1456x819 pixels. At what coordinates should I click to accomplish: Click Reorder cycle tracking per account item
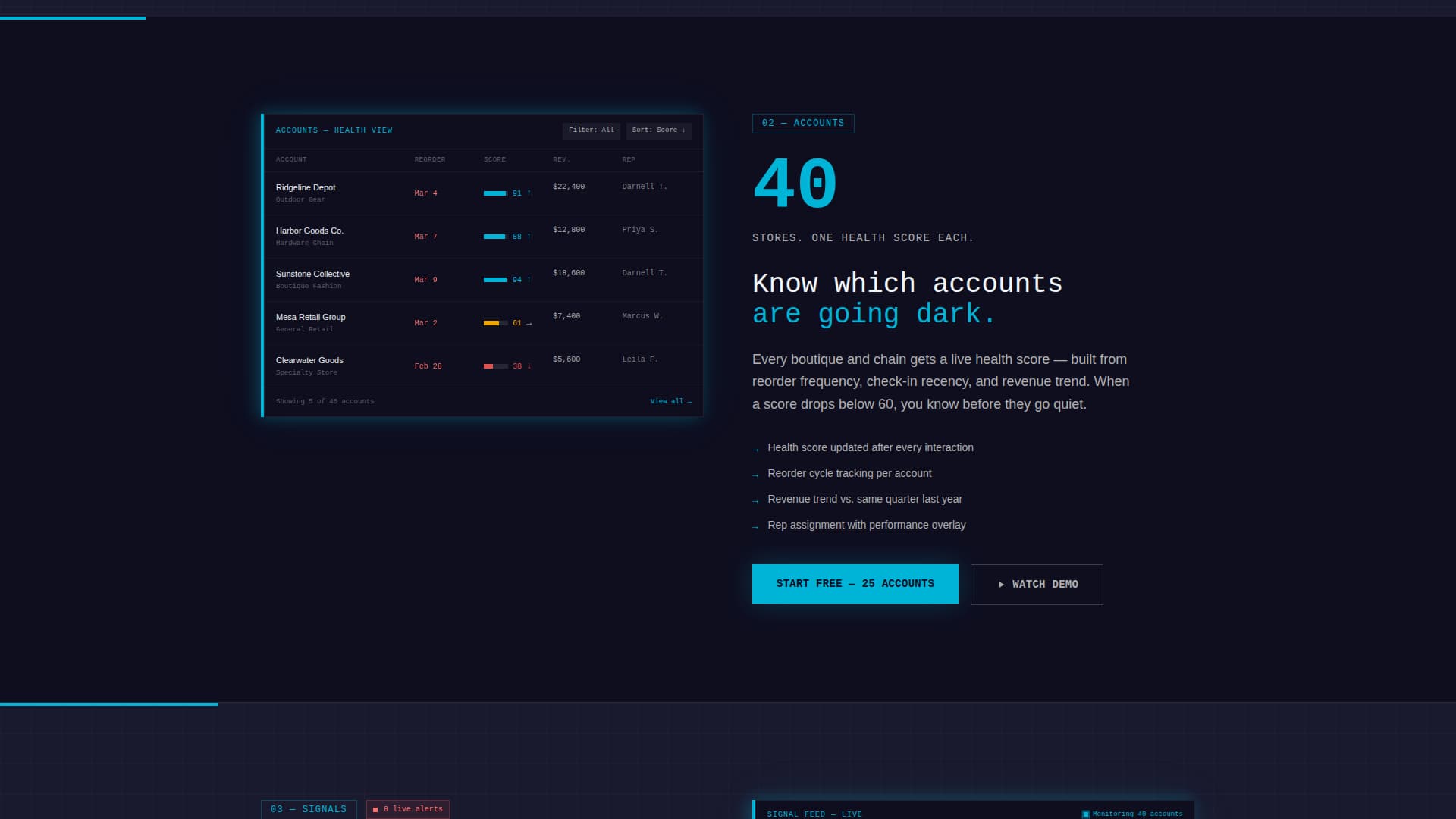pyautogui.click(x=849, y=474)
